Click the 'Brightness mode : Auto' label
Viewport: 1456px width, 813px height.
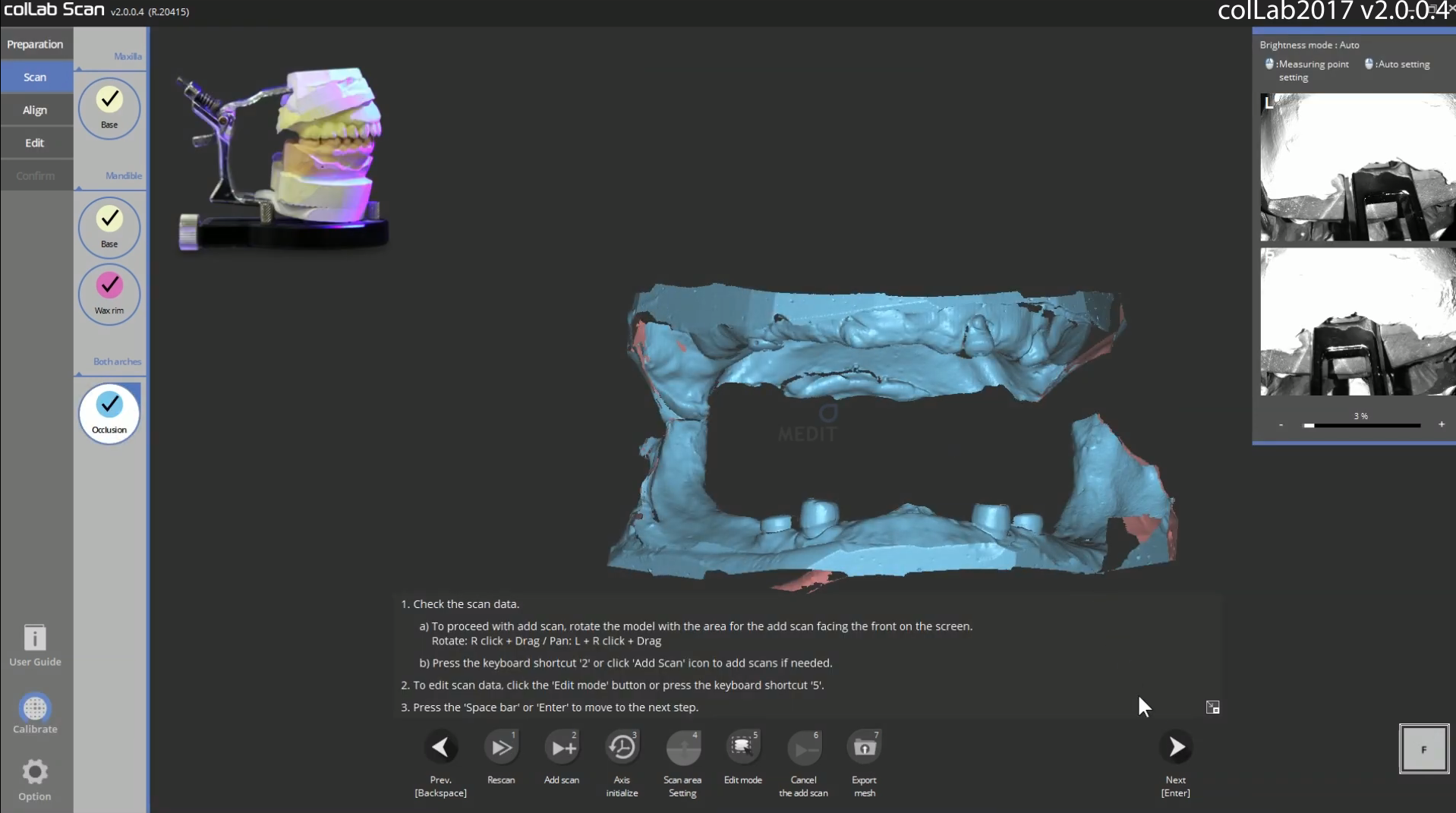pyautogui.click(x=1309, y=45)
